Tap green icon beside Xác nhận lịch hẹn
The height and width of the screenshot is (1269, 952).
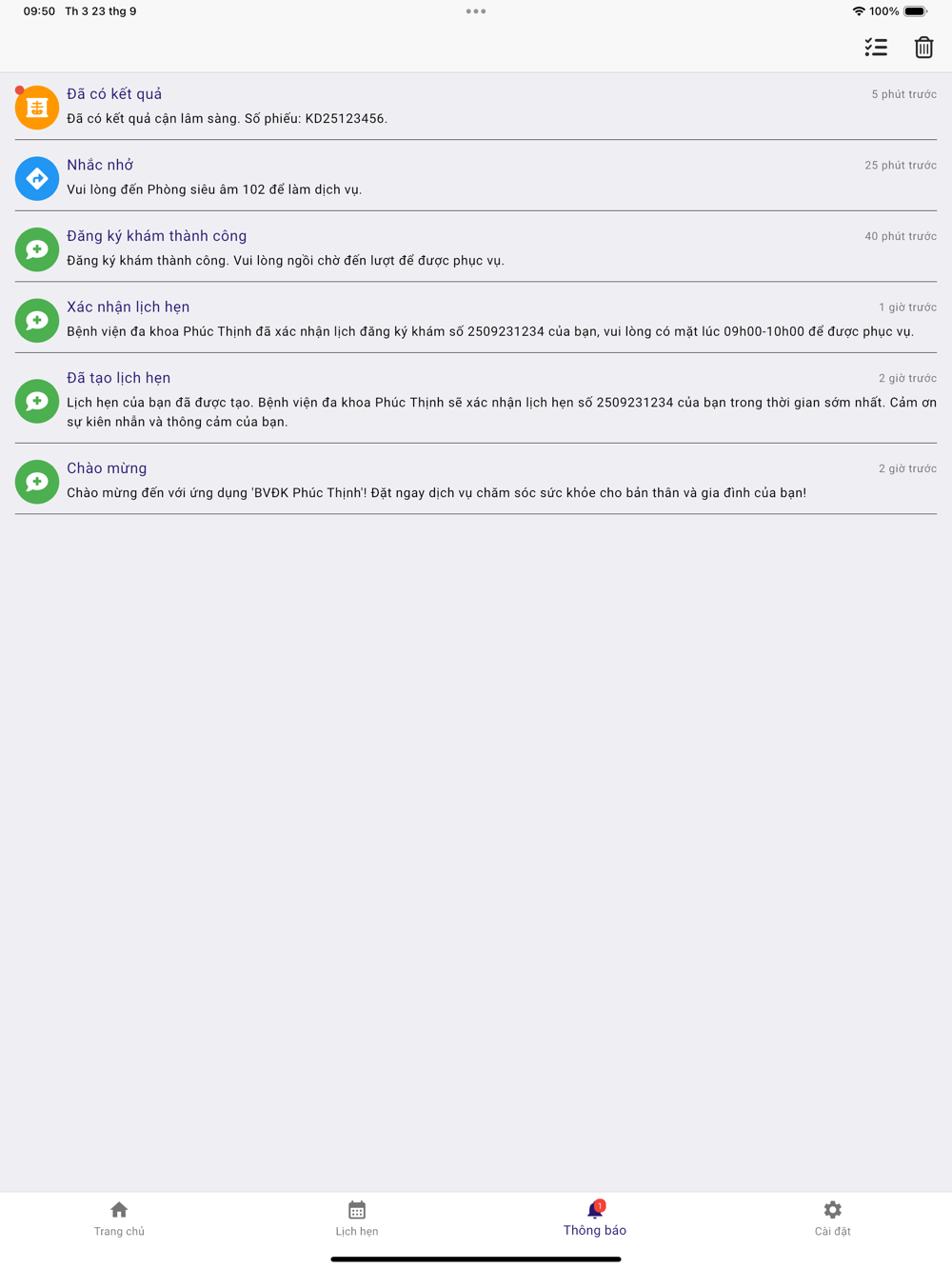tap(37, 320)
